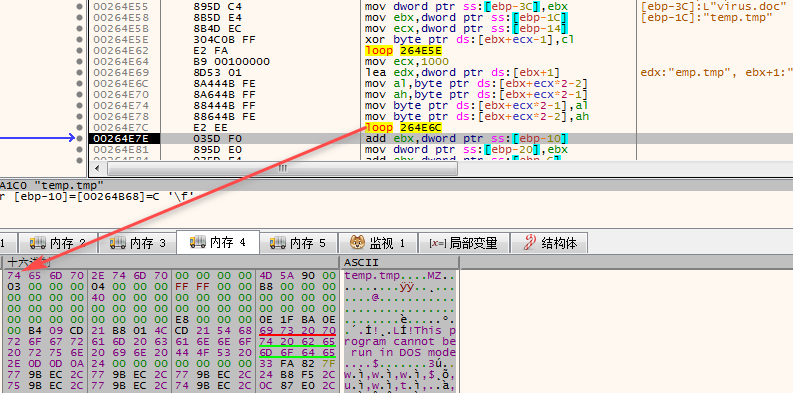Select the loop 264E5E instruction
This screenshot has height=393, width=793.
click(x=404, y=51)
